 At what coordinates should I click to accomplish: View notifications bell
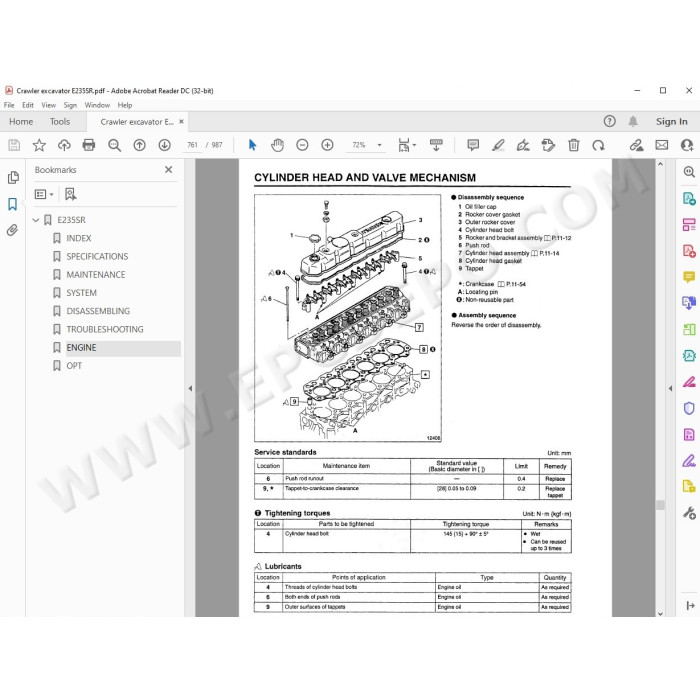(x=633, y=121)
